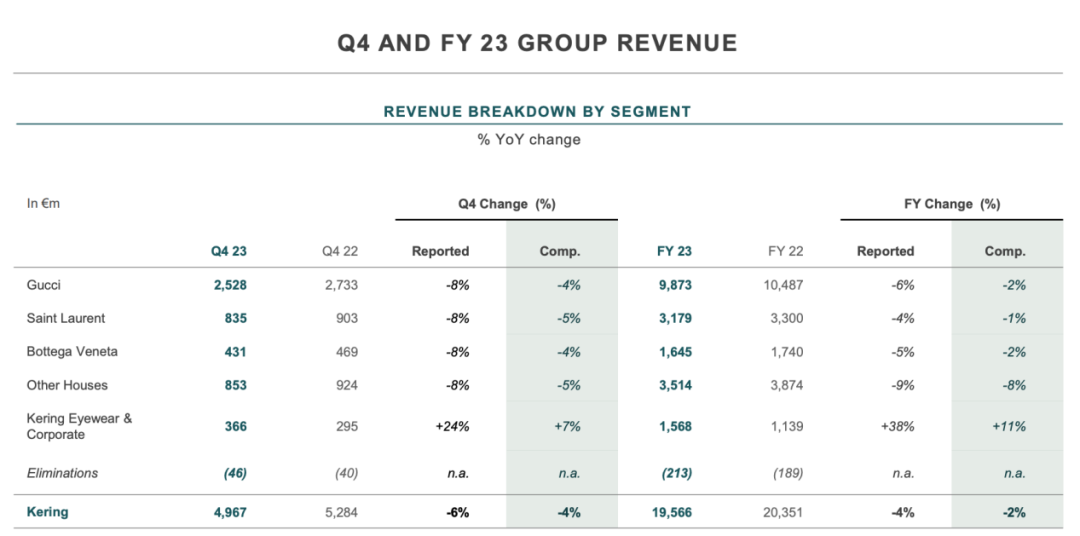Click the Q4 AND FY 23 GROUP REVENUE title
The width and height of the screenshot is (1080, 536).
[538, 43]
